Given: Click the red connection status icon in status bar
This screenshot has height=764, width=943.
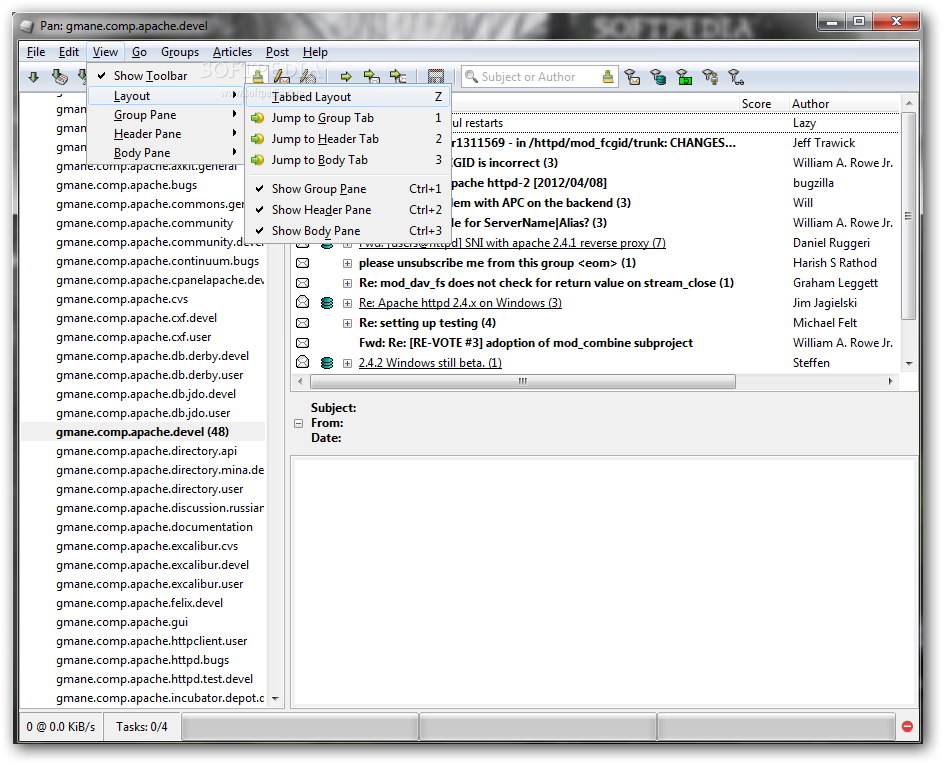Looking at the screenshot, I should point(907,727).
